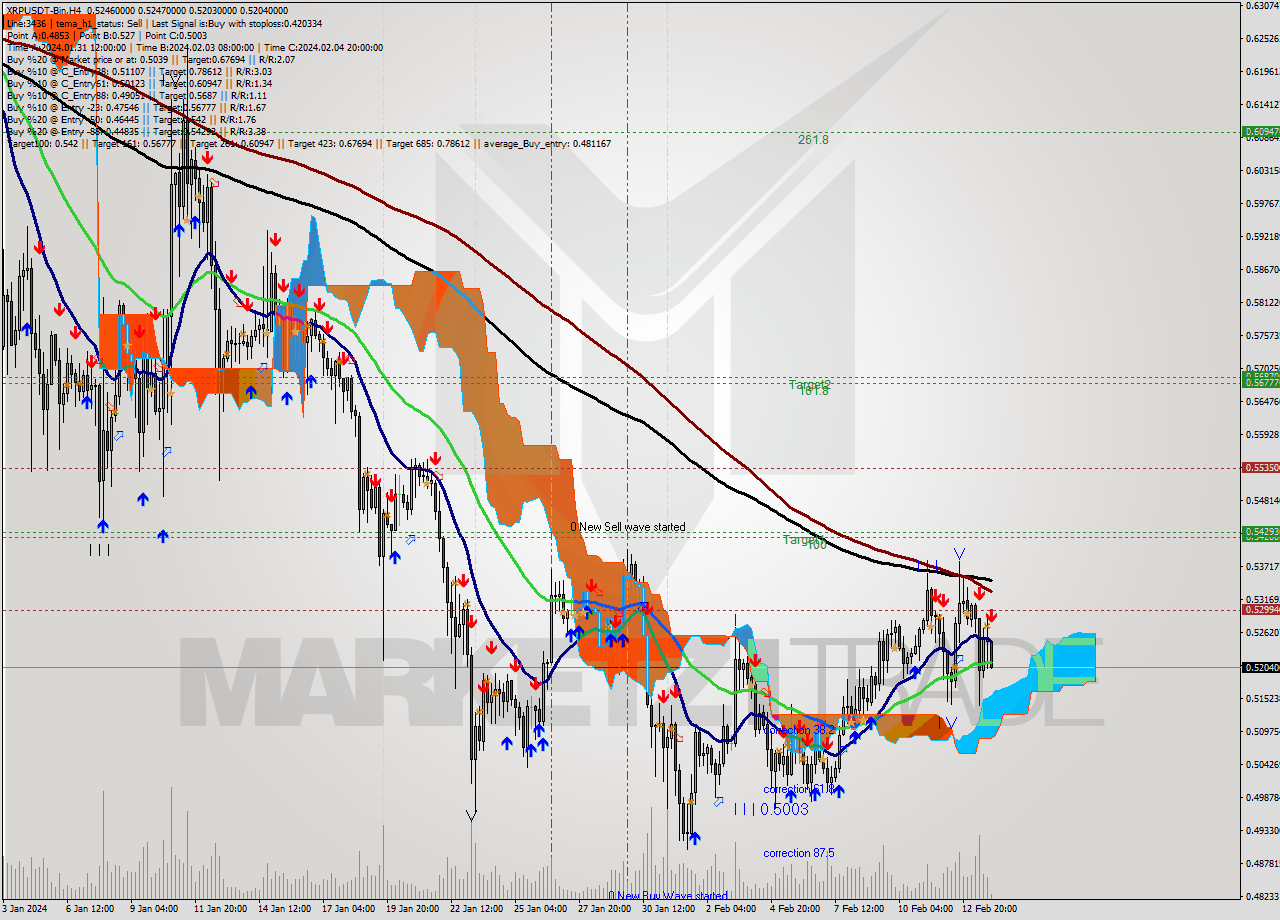Viewport: 1280px width, 920px height.
Task: Click the 0.49330 price axis label
Action: tap(1262, 830)
